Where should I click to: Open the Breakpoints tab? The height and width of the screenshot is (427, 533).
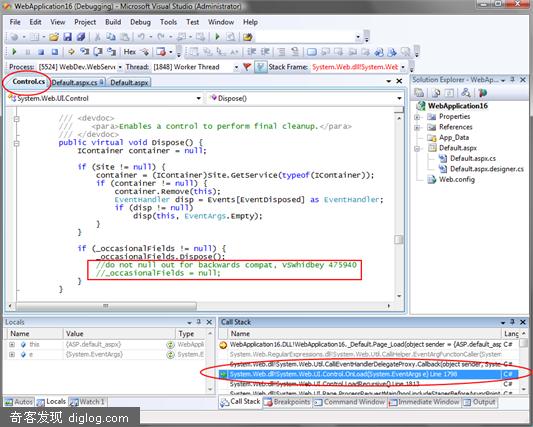point(288,402)
